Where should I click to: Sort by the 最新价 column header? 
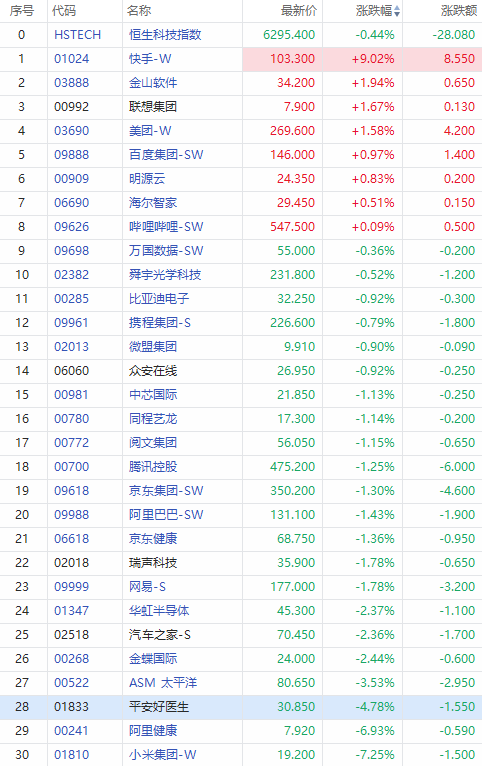pos(299,11)
